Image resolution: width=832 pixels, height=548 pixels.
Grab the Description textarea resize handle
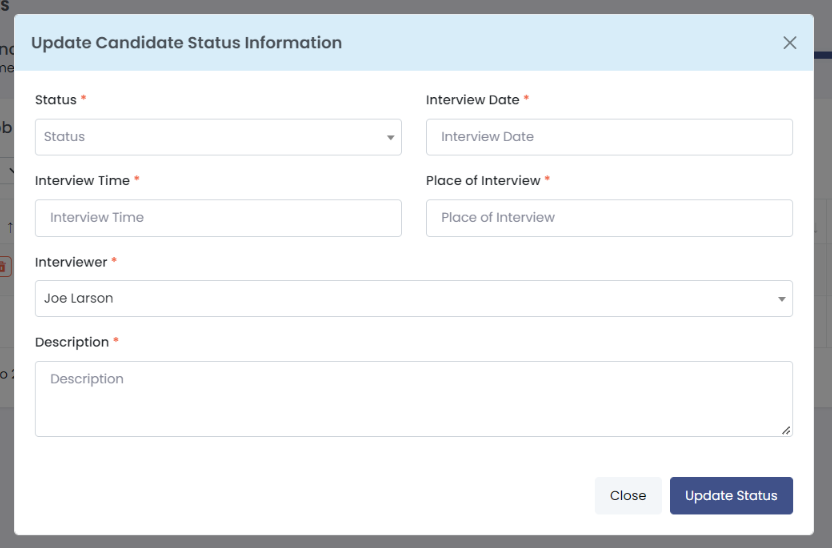(x=786, y=430)
